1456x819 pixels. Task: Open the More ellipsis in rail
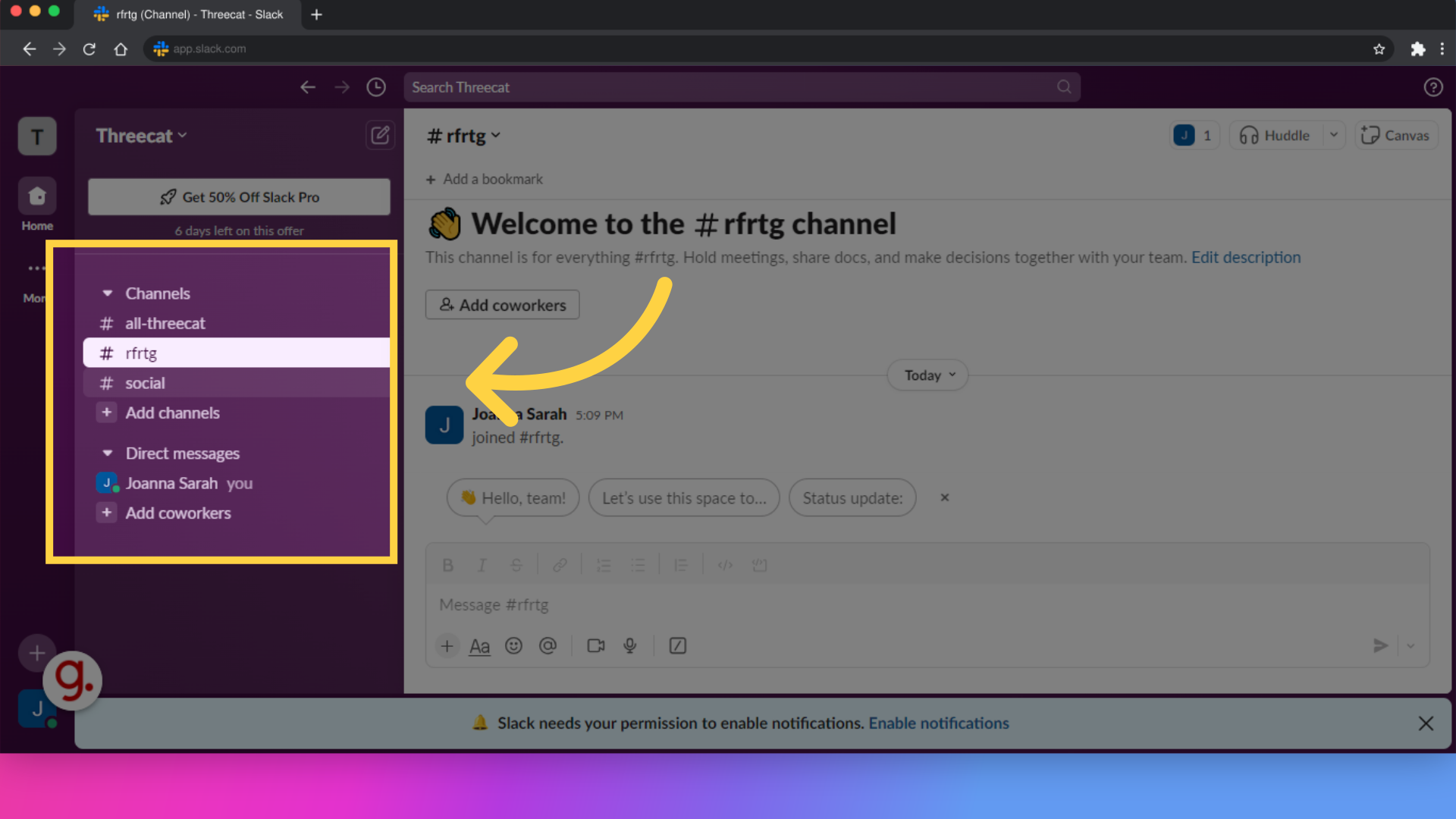pos(36,268)
